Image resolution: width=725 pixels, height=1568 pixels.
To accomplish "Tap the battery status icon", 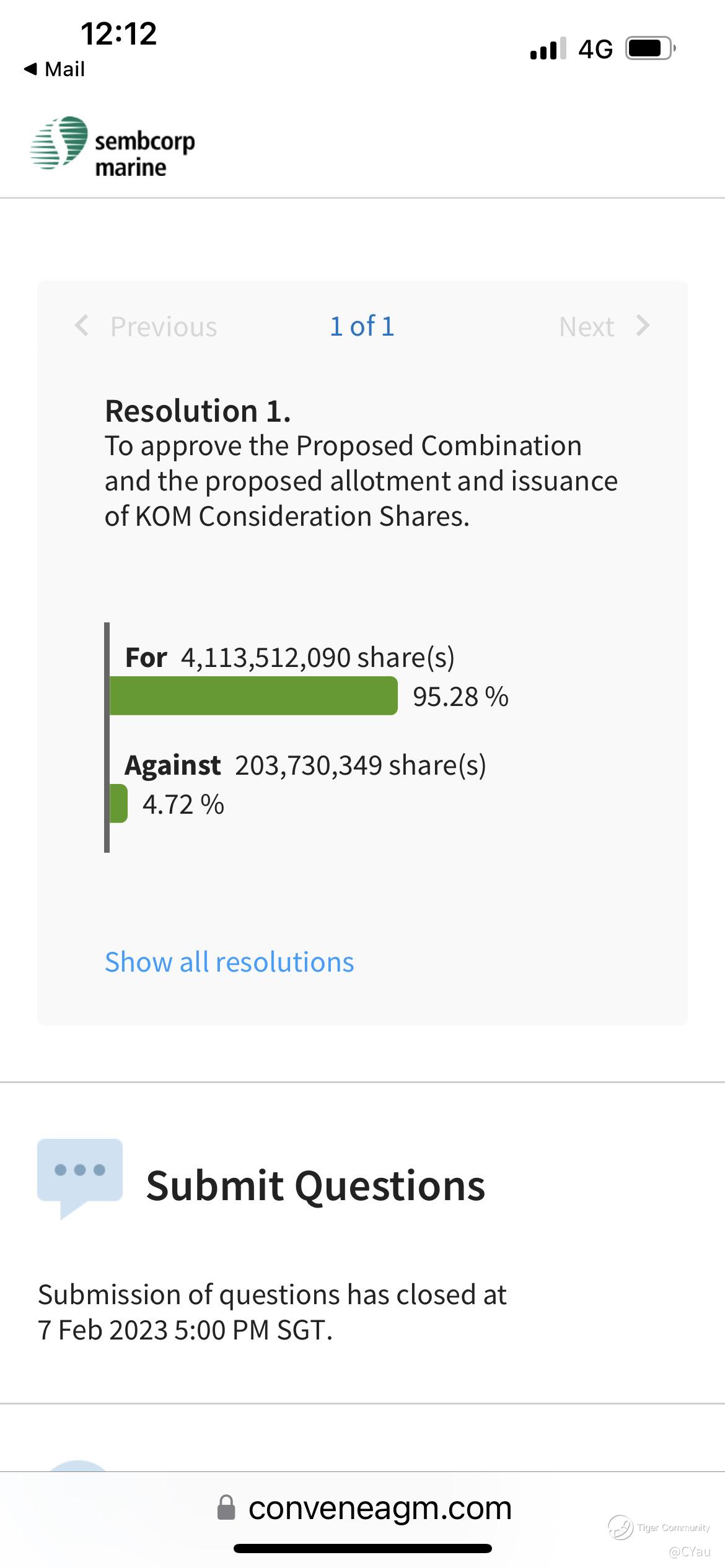I will 649,48.
